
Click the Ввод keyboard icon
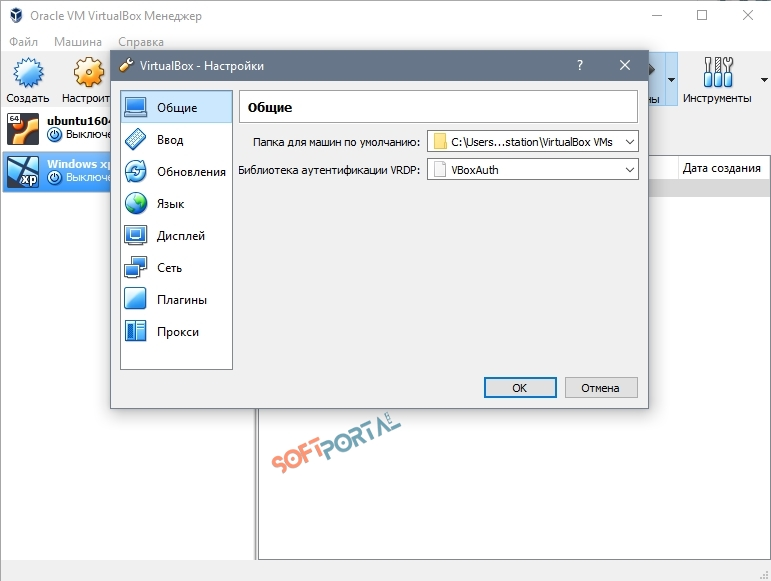[135, 139]
